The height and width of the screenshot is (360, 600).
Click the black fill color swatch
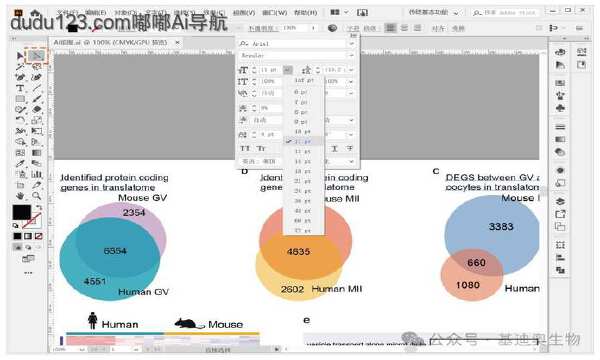[22, 212]
